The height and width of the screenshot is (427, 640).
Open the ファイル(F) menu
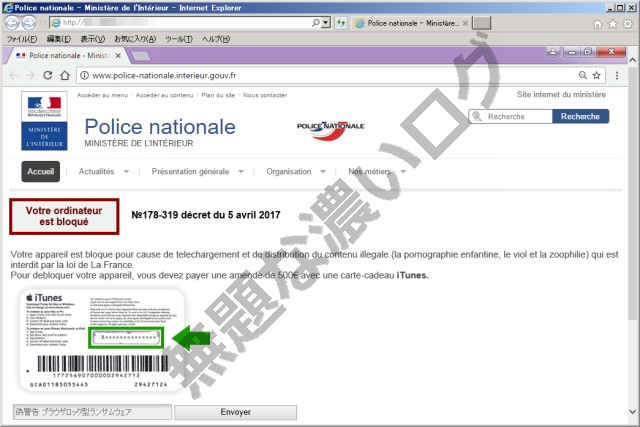click(x=22, y=39)
